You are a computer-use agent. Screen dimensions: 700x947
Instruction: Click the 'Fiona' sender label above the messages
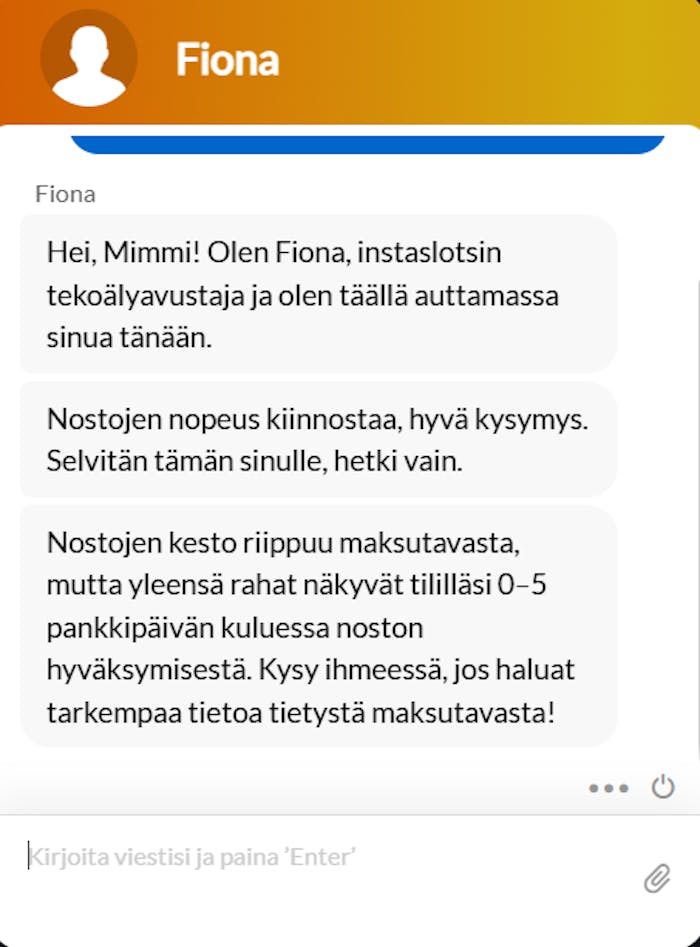click(x=65, y=194)
